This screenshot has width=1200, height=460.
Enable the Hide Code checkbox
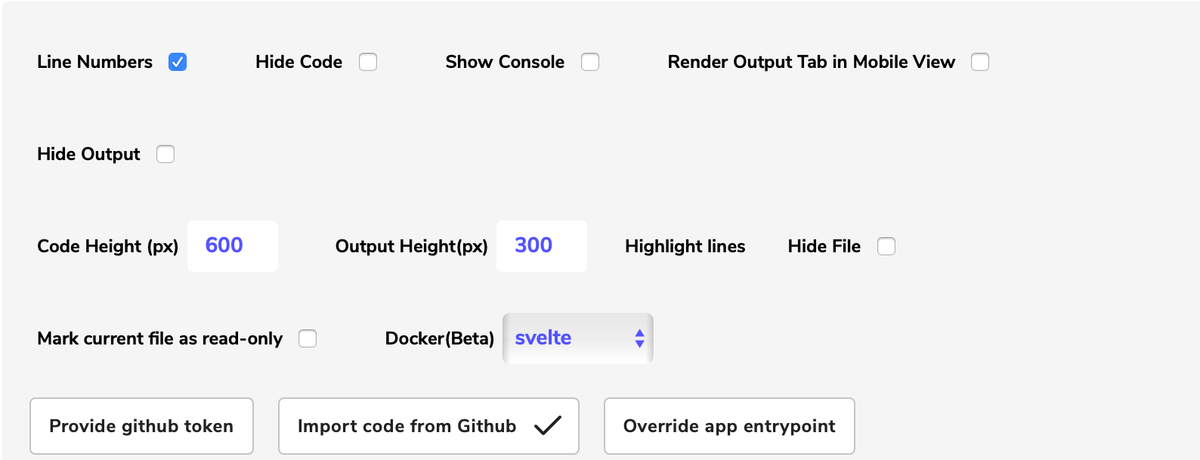click(368, 62)
